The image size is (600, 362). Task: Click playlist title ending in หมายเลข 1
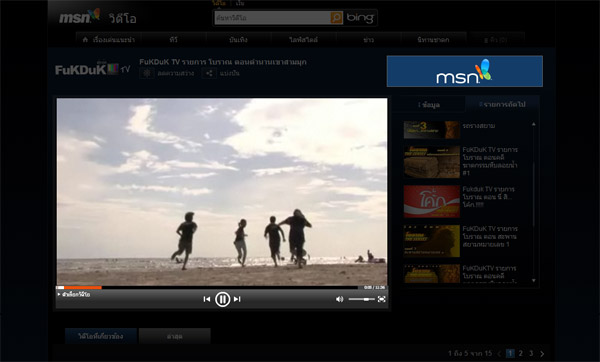coord(490,236)
